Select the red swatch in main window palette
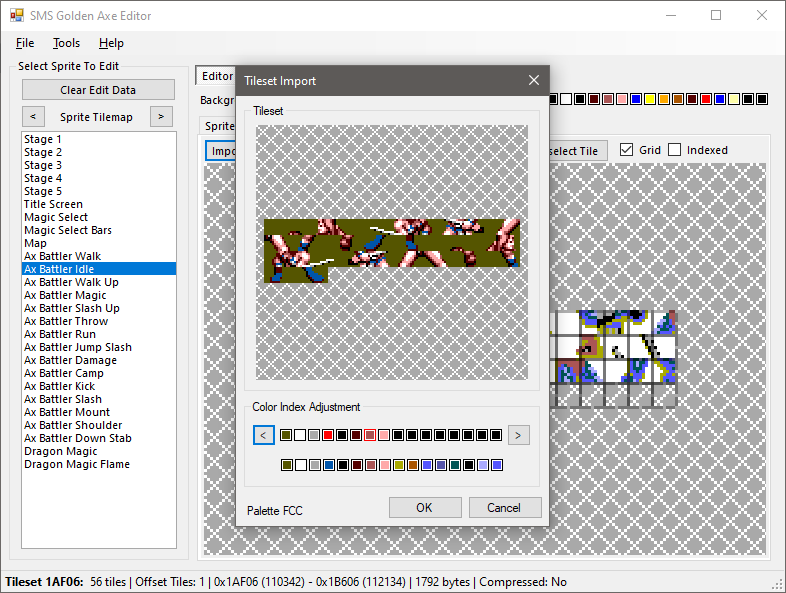The width and height of the screenshot is (786, 593). (x=706, y=99)
